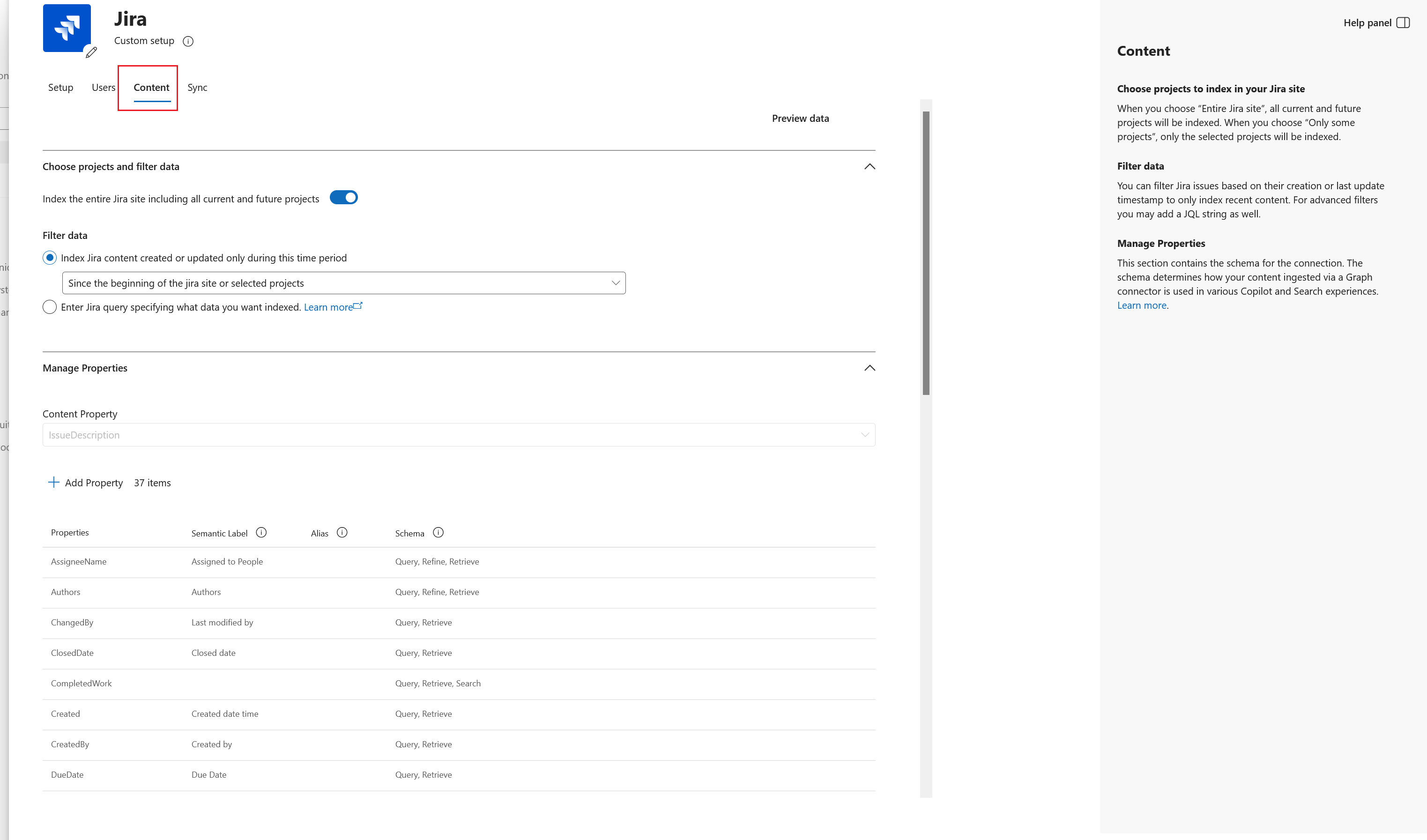Viewport: 1427px width, 840px height.
Task: Click the pencil edit icon on logo
Action: [x=91, y=52]
